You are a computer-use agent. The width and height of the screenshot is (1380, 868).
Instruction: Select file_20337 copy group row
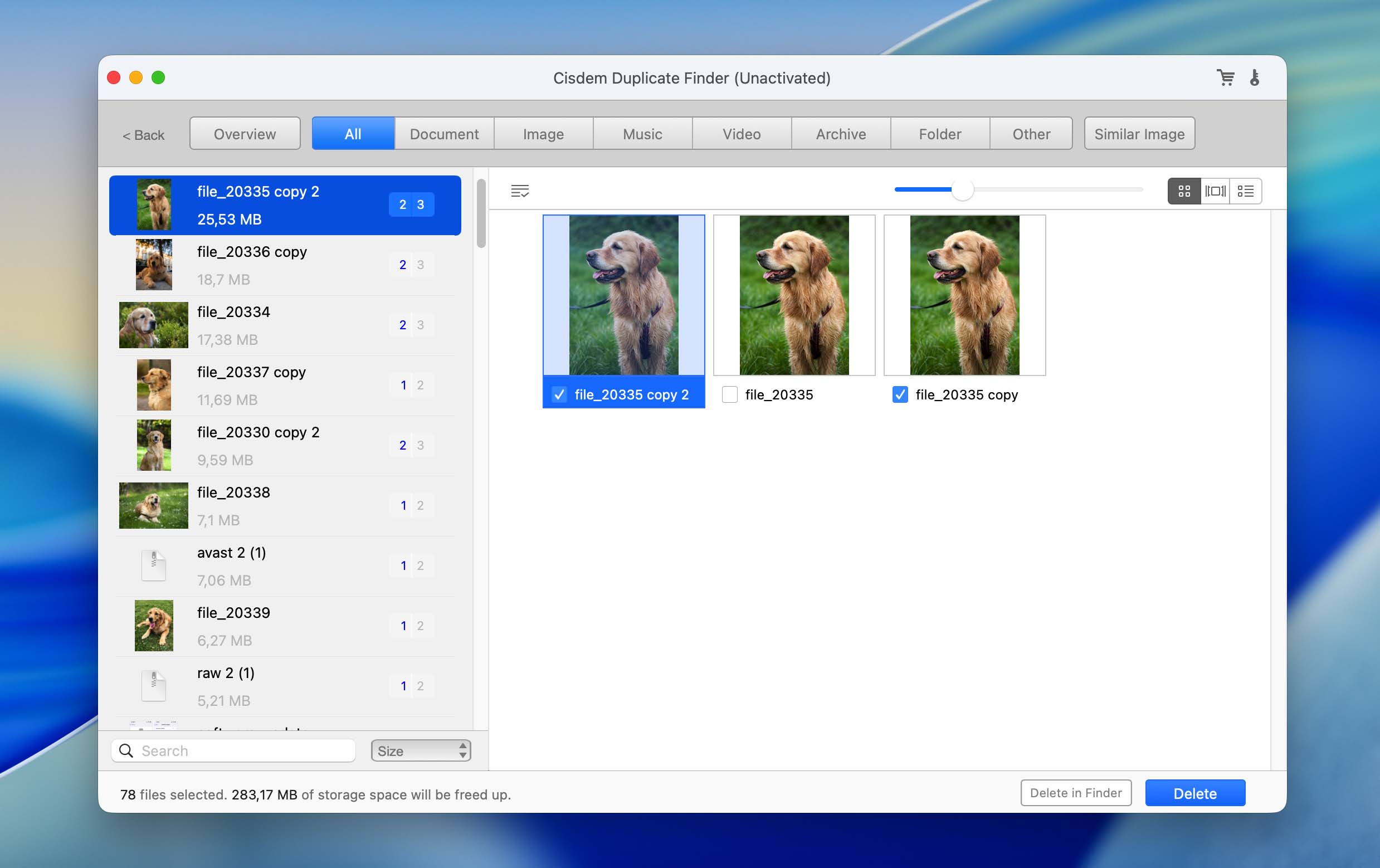pos(285,386)
